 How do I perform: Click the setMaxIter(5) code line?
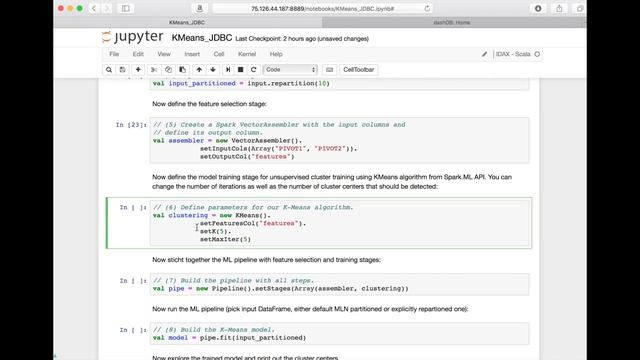click(x=225, y=239)
